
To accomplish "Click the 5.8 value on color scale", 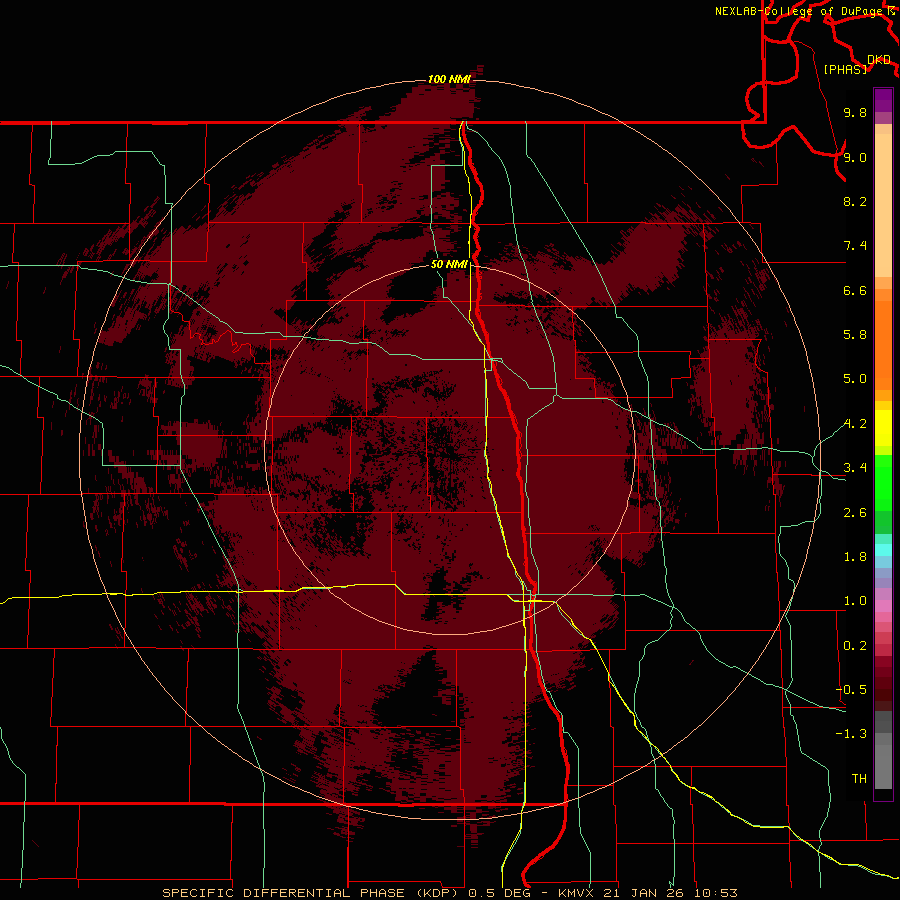I will 855,335.
